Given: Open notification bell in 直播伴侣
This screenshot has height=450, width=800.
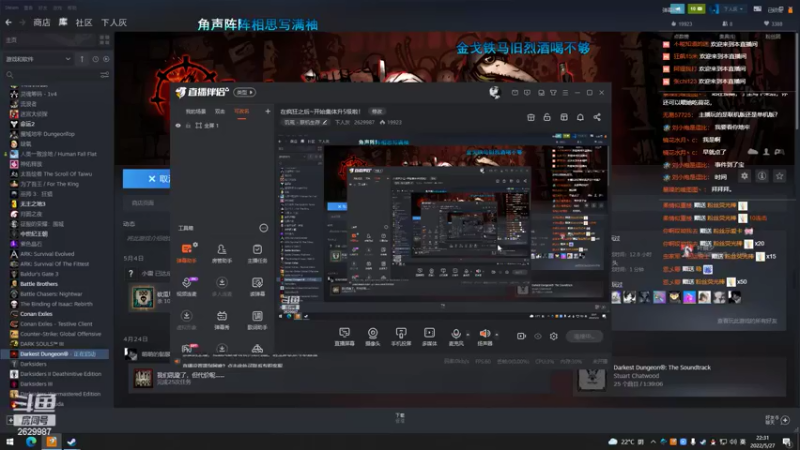Looking at the screenshot, I should point(580,117).
